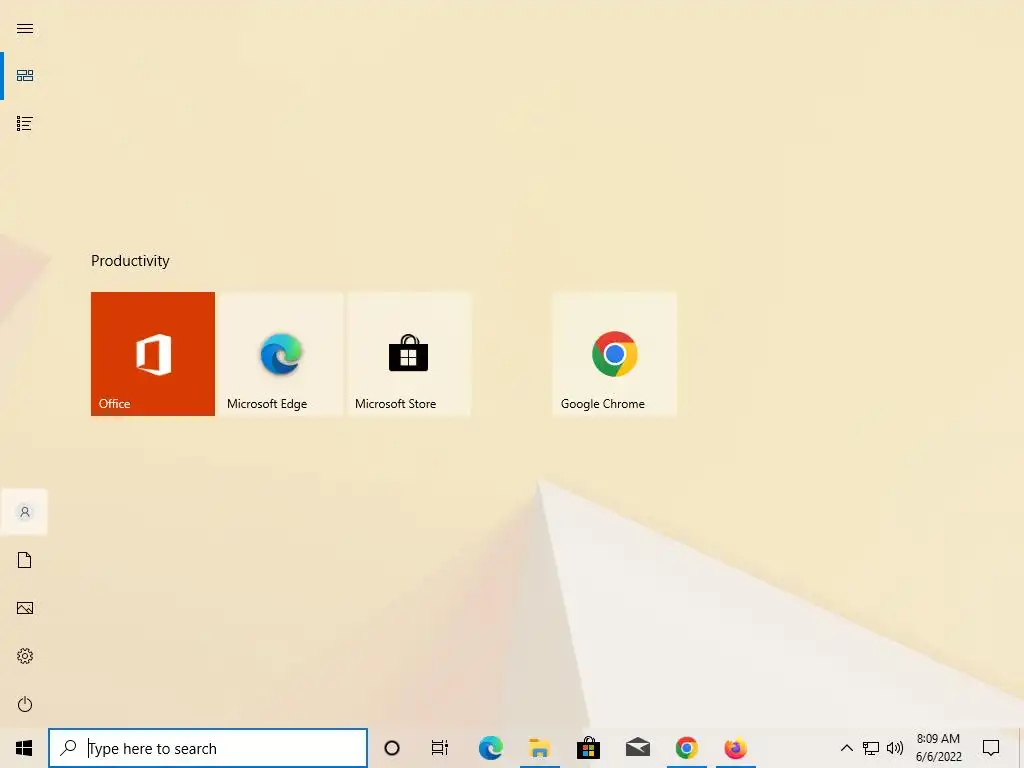The width and height of the screenshot is (1024, 768).
Task: Open the Action Center notifications
Action: (x=991, y=748)
